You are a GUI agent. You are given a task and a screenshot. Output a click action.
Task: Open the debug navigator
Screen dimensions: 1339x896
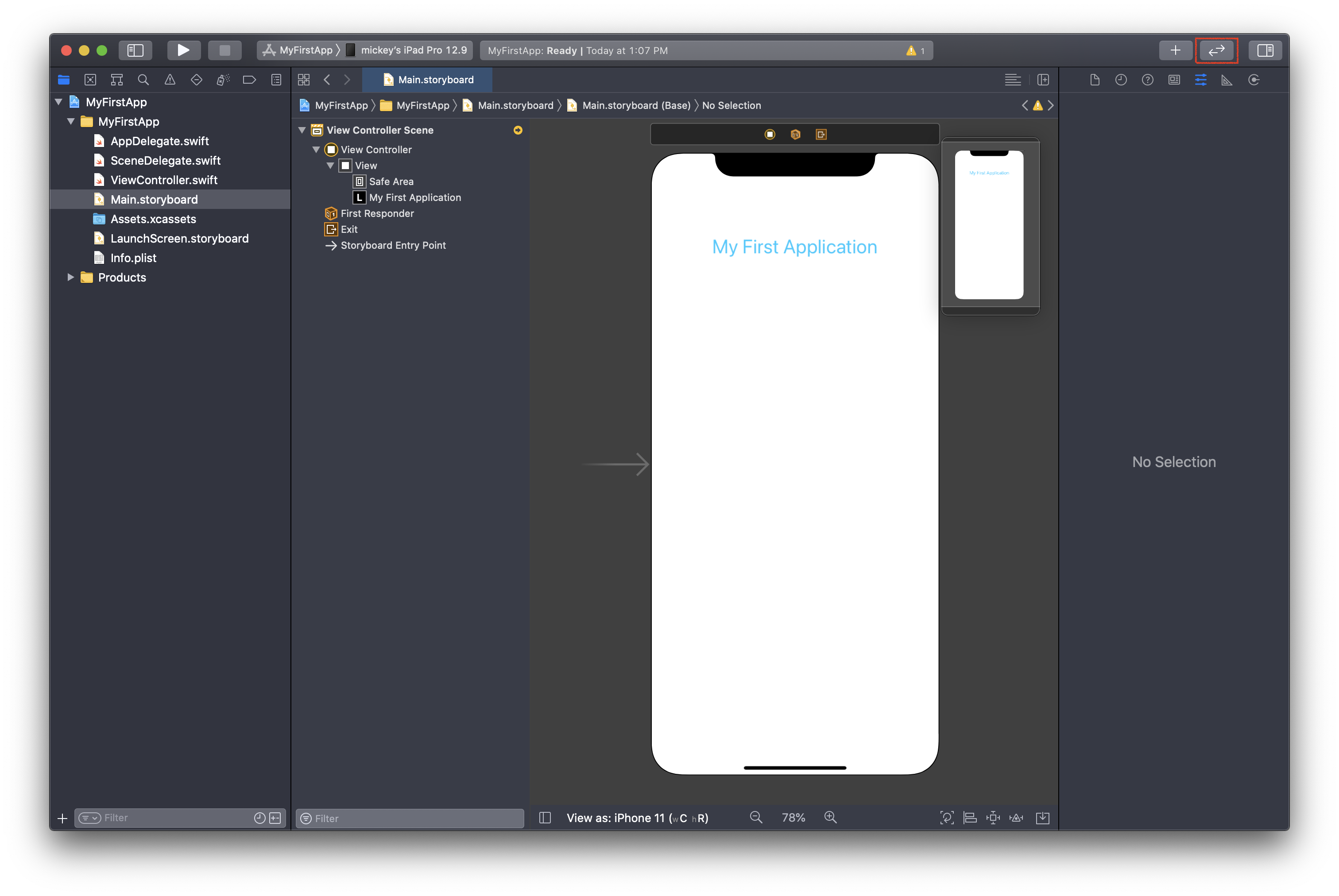pos(223,79)
